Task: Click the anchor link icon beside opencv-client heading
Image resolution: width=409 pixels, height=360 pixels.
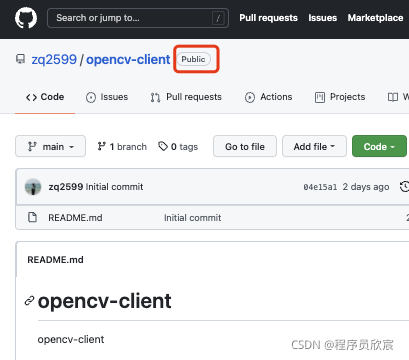Action: point(29,301)
